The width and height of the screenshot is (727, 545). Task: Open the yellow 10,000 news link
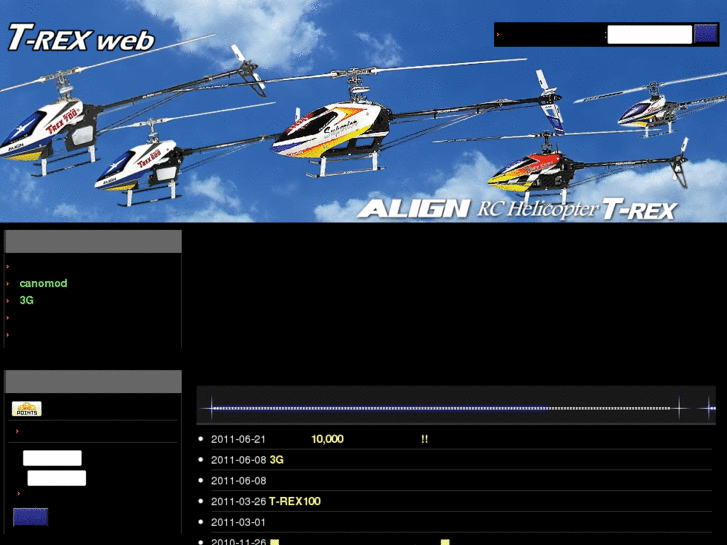pos(327,439)
